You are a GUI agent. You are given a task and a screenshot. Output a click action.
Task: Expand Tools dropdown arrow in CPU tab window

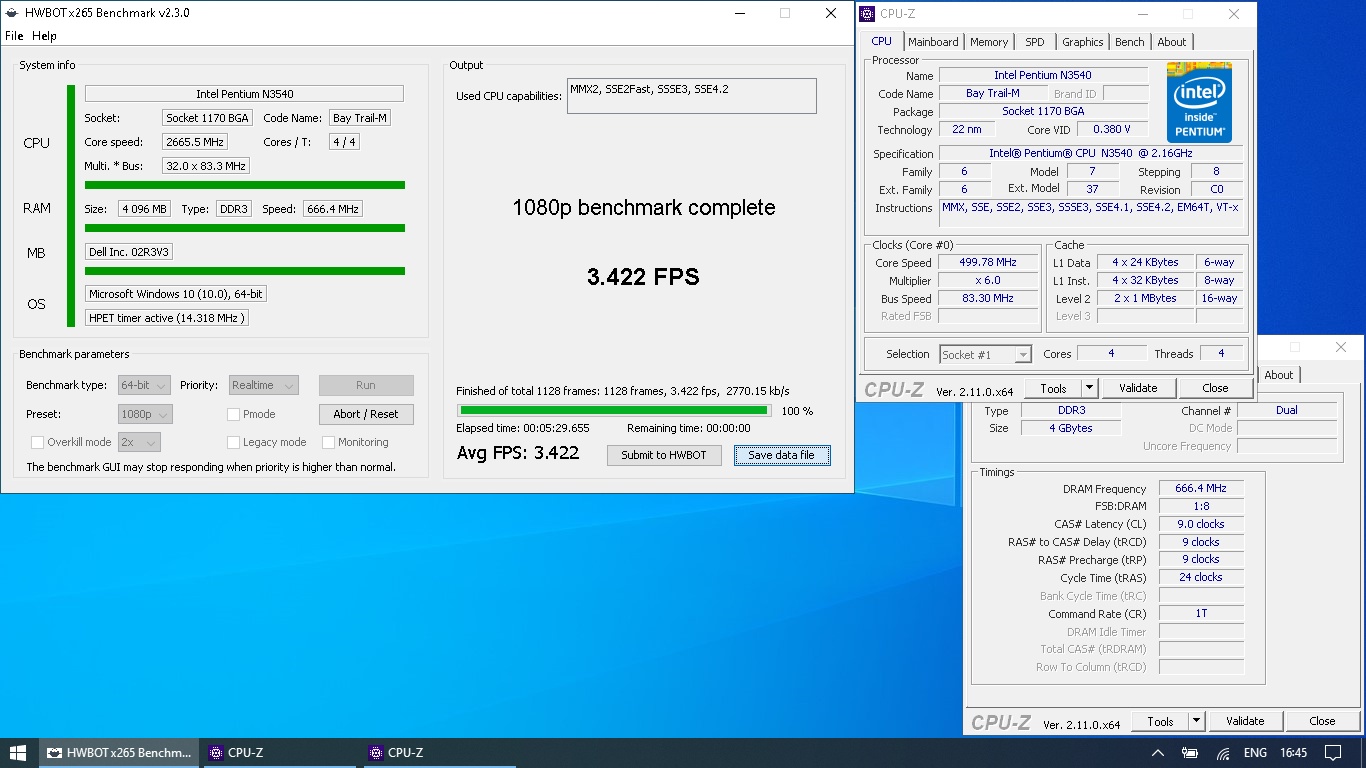1089,388
